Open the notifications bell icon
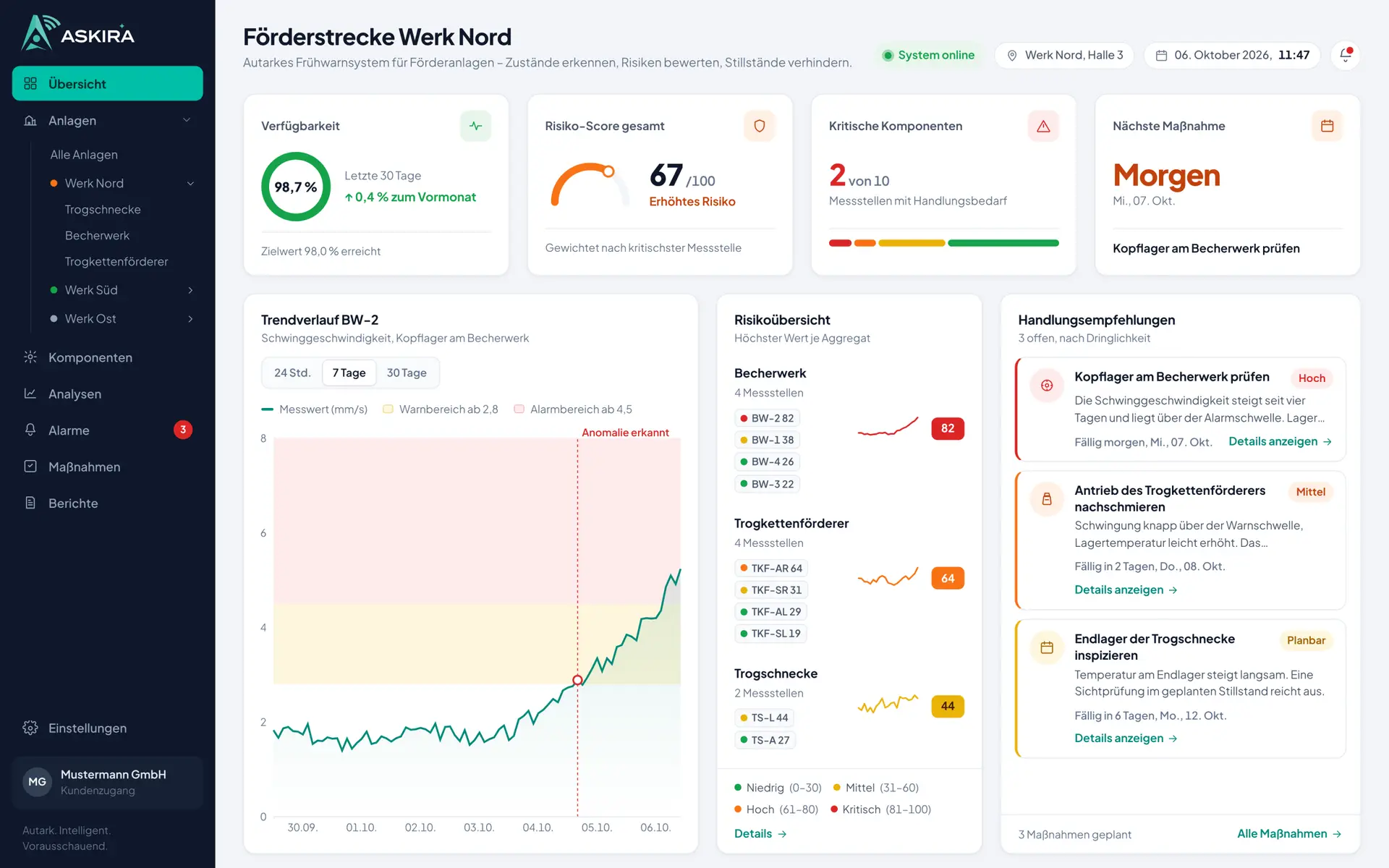This screenshot has width=1389, height=868. click(x=1346, y=55)
